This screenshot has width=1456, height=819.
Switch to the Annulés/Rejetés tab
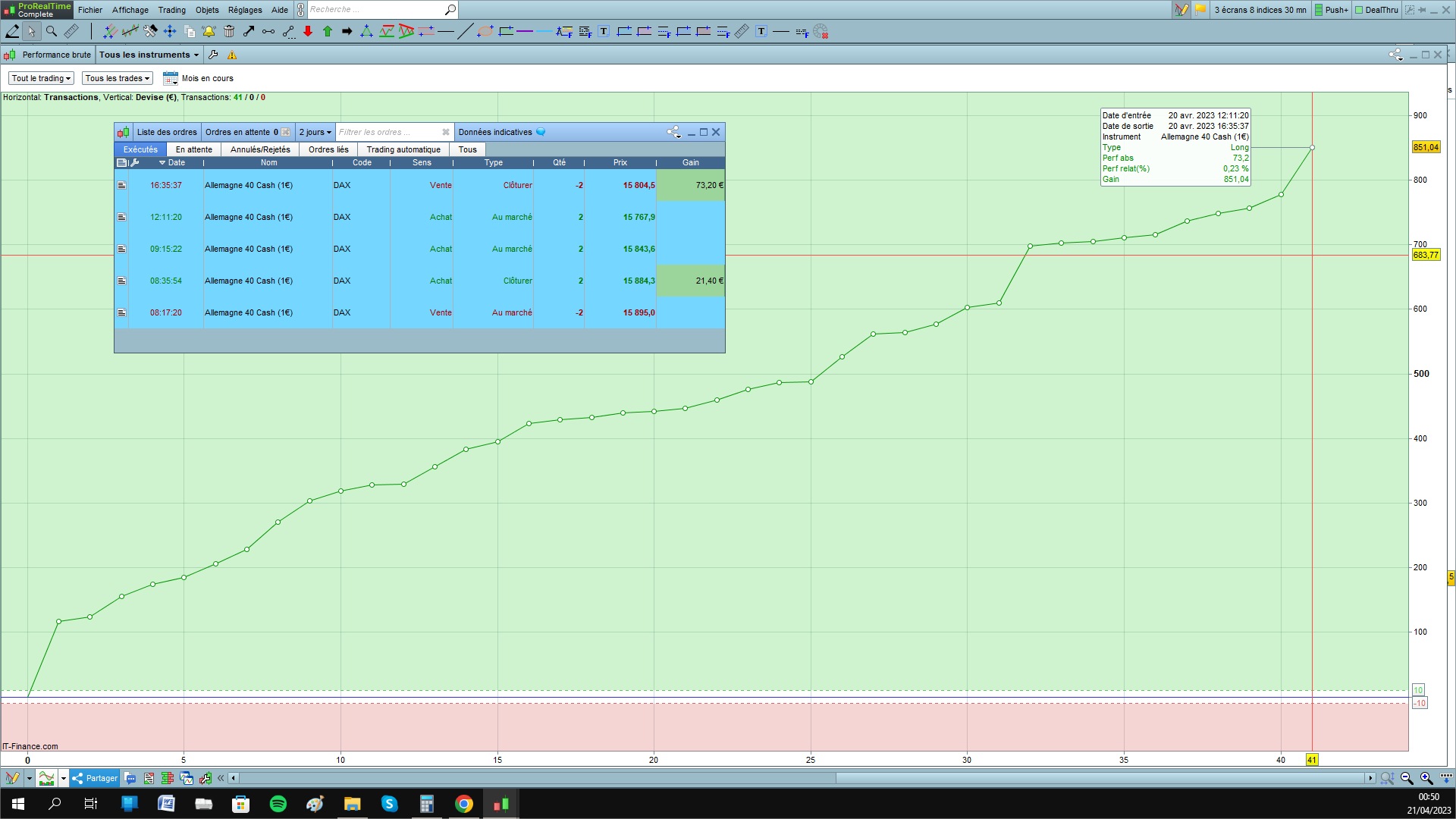260,149
